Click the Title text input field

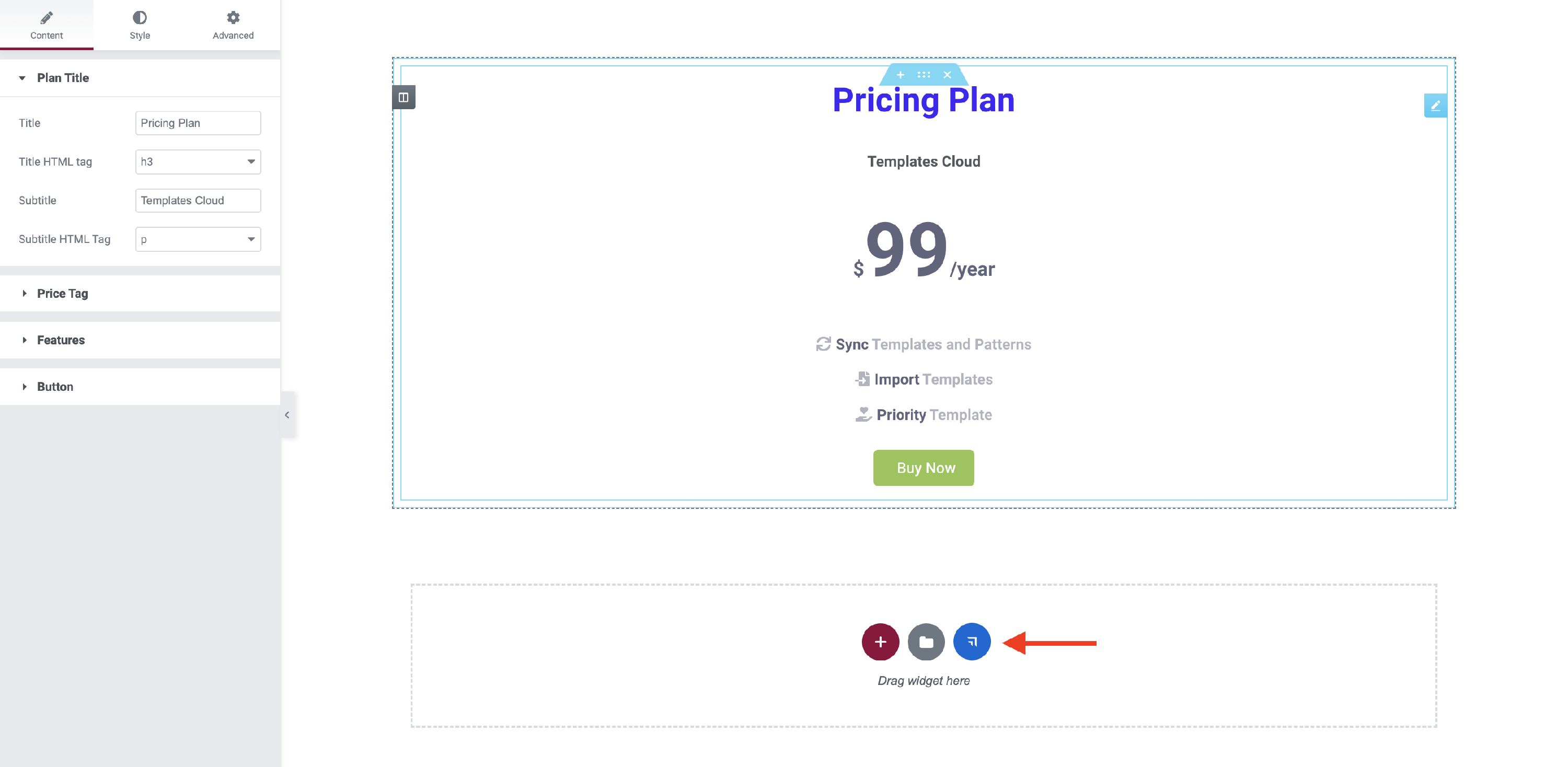pos(198,123)
